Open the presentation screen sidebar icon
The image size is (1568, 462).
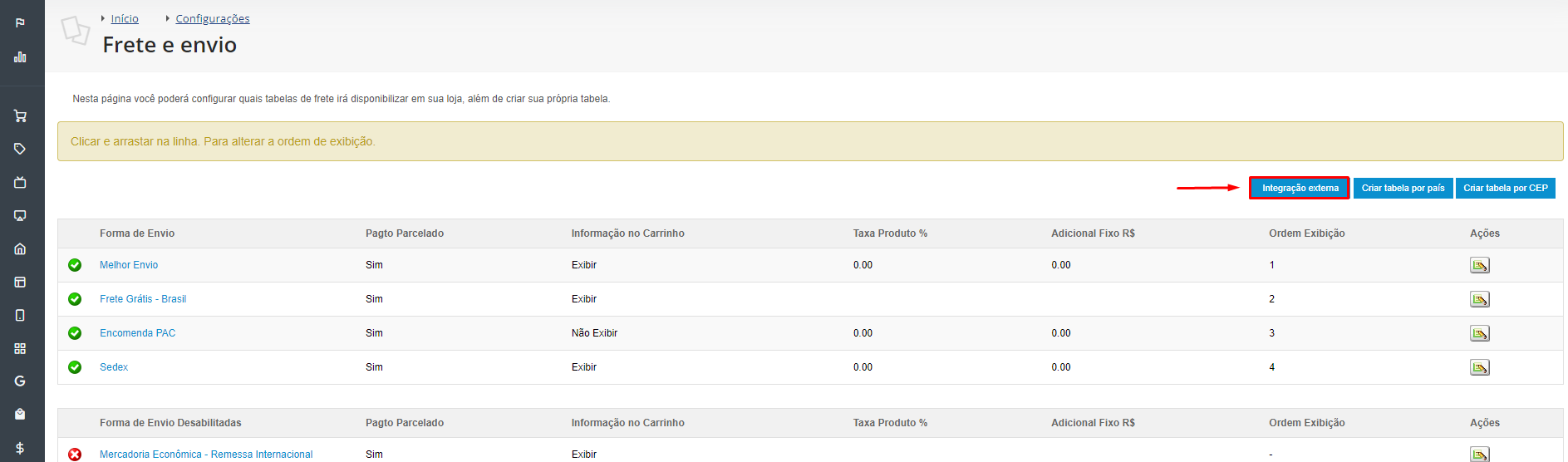pos(20,215)
